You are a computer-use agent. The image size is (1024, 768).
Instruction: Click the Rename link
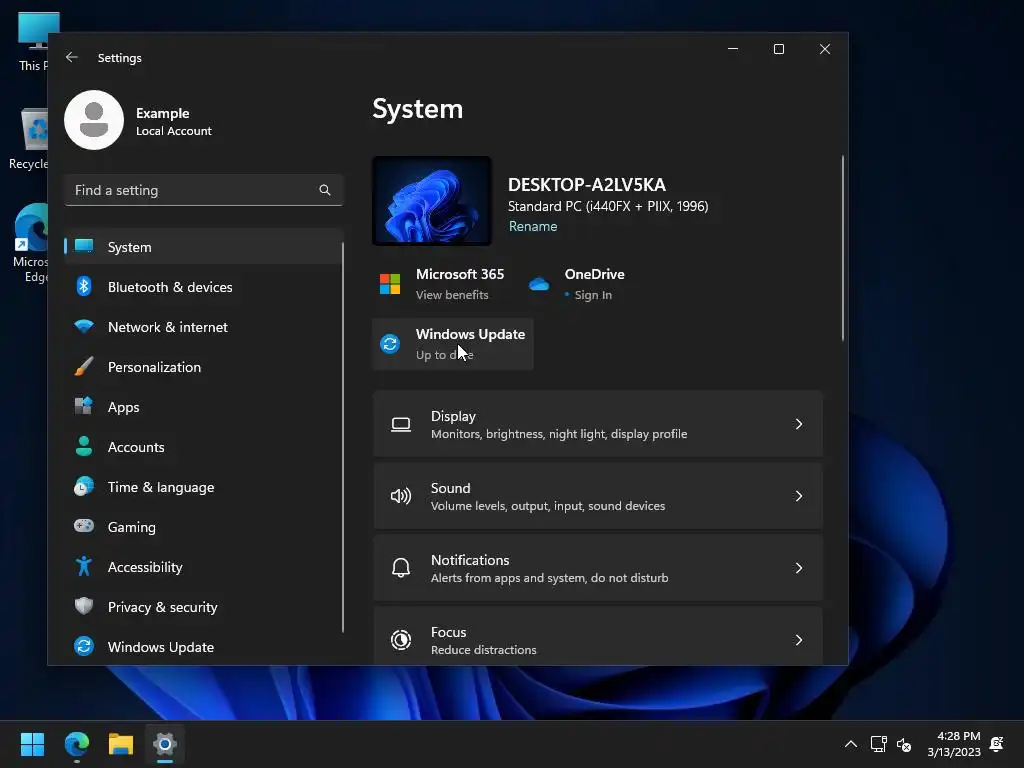[533, 226]
